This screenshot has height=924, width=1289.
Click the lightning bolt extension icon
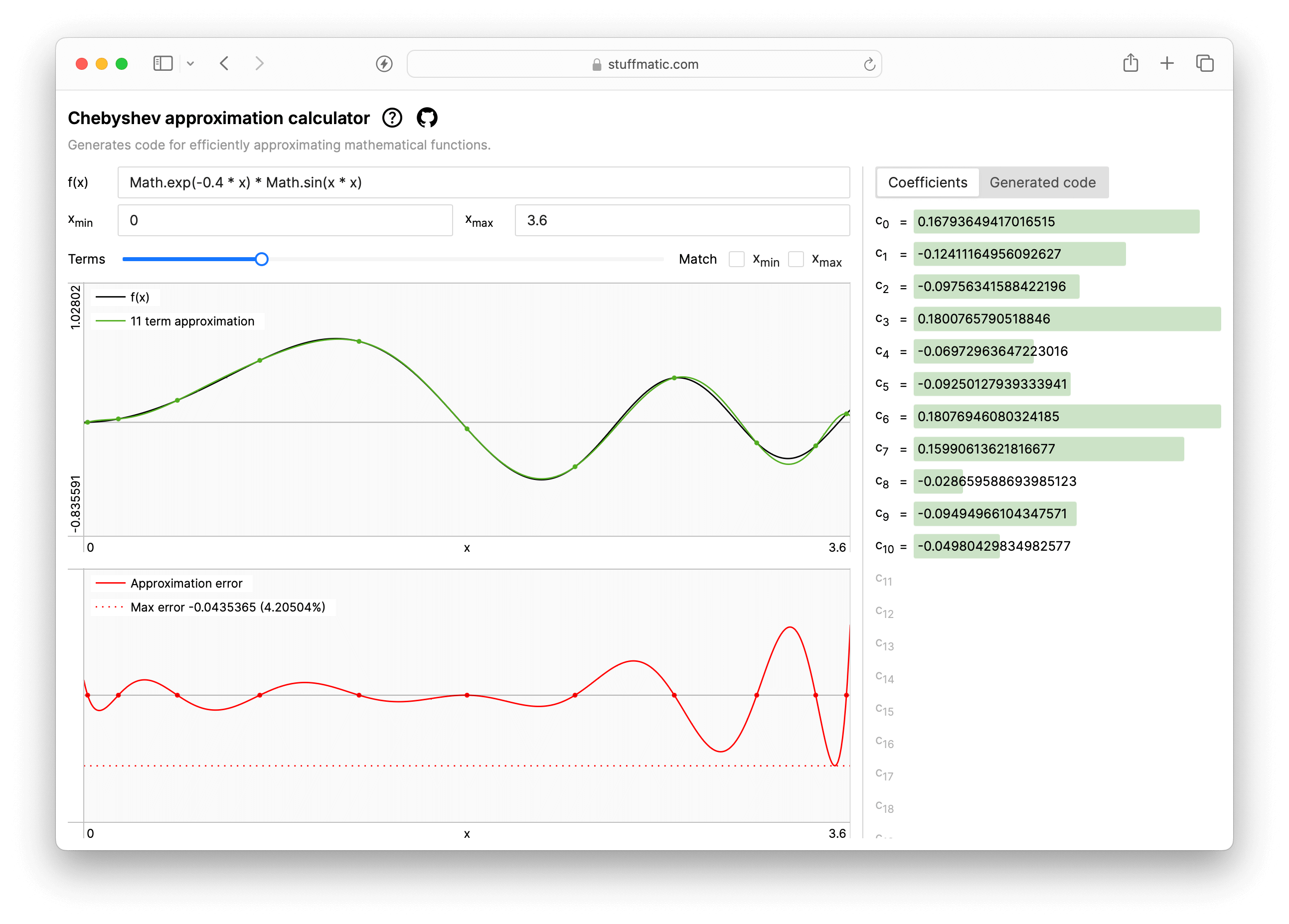click(x=384, y=64)
